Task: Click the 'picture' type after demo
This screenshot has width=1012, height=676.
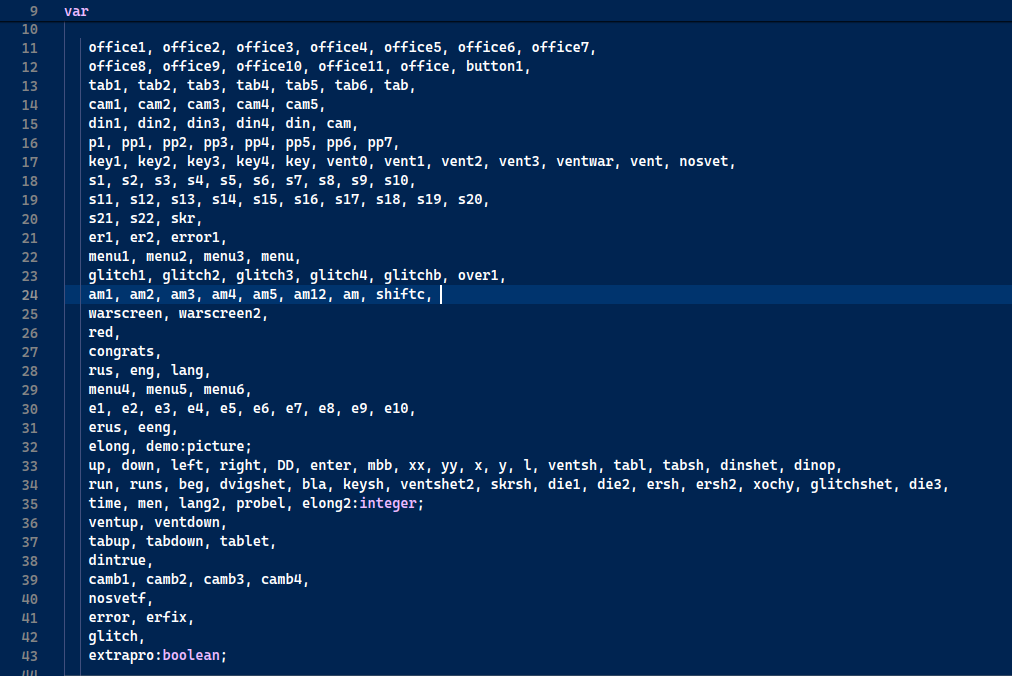Action: tap(220, 447)
